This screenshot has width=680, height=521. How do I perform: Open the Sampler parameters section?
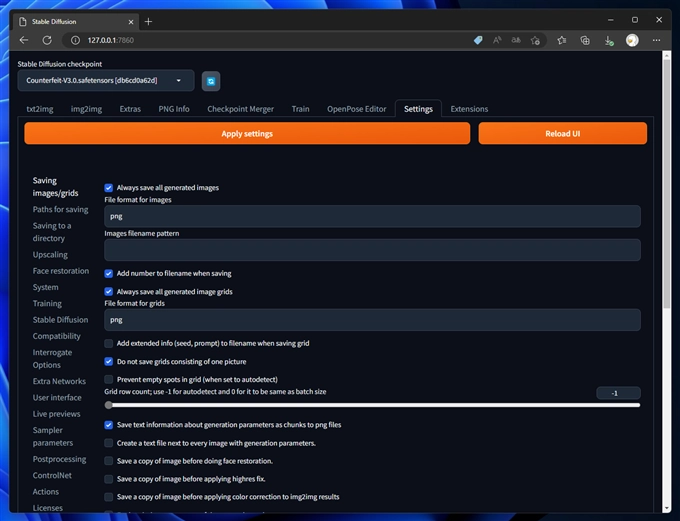[x=53, y=436]
